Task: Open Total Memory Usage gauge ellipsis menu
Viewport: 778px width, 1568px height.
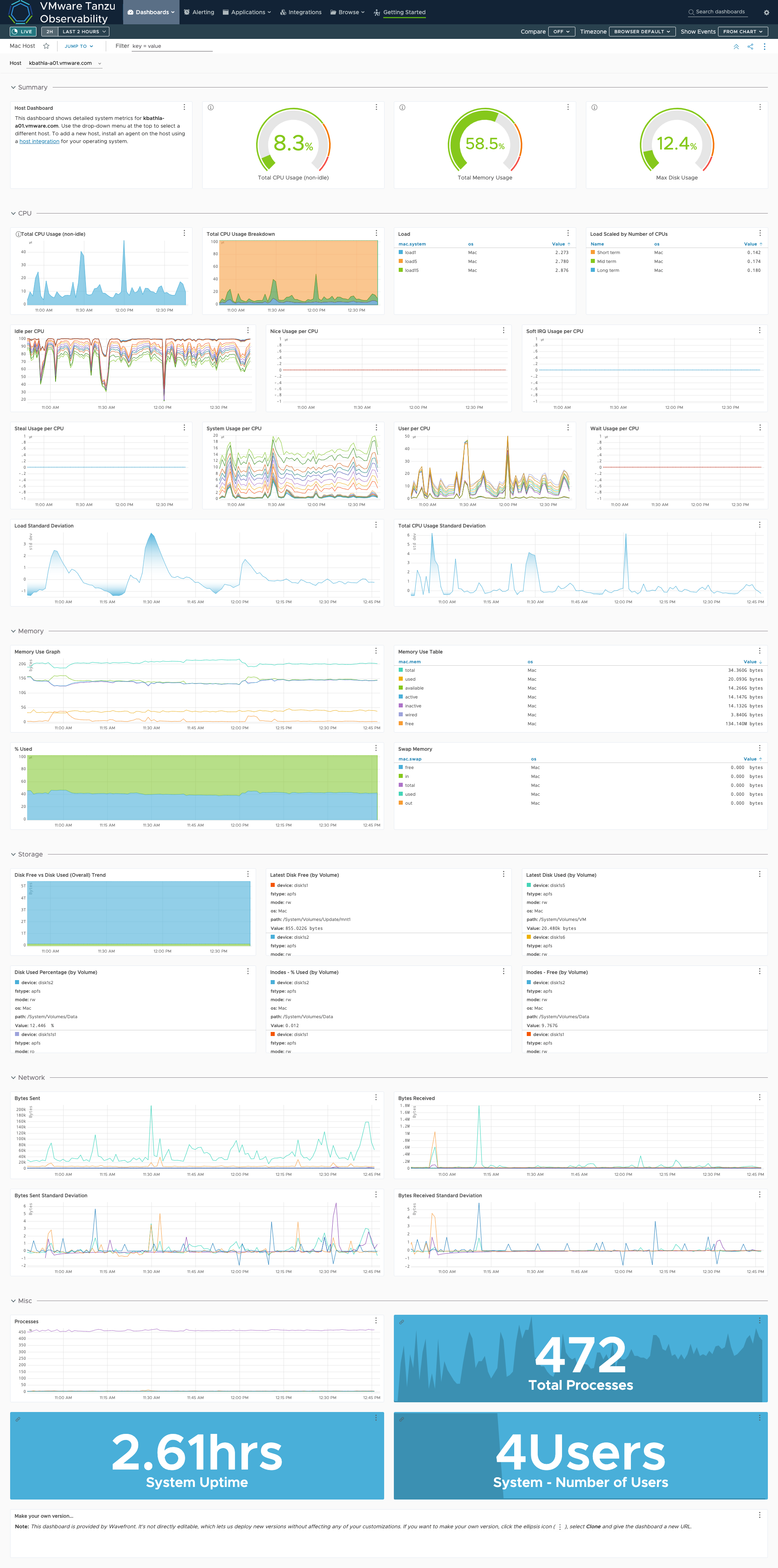Action: 568,107
